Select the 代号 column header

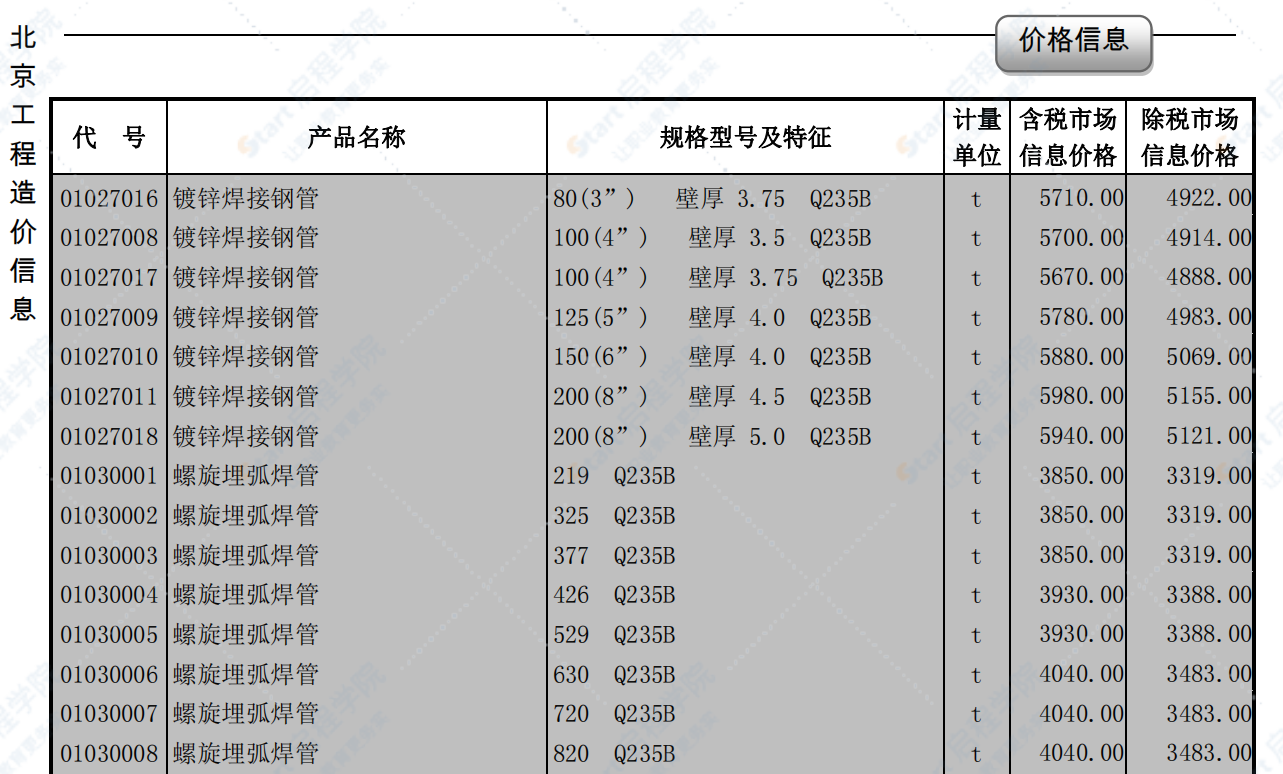coord(109,138)
